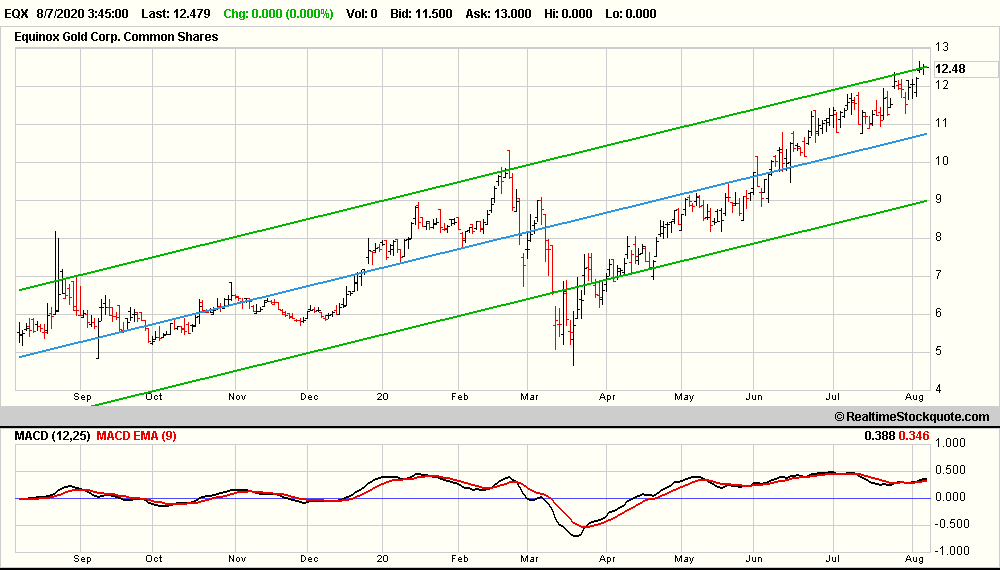Click the EQX ticker symbol
1000x570 pixels.
[17, 12]
